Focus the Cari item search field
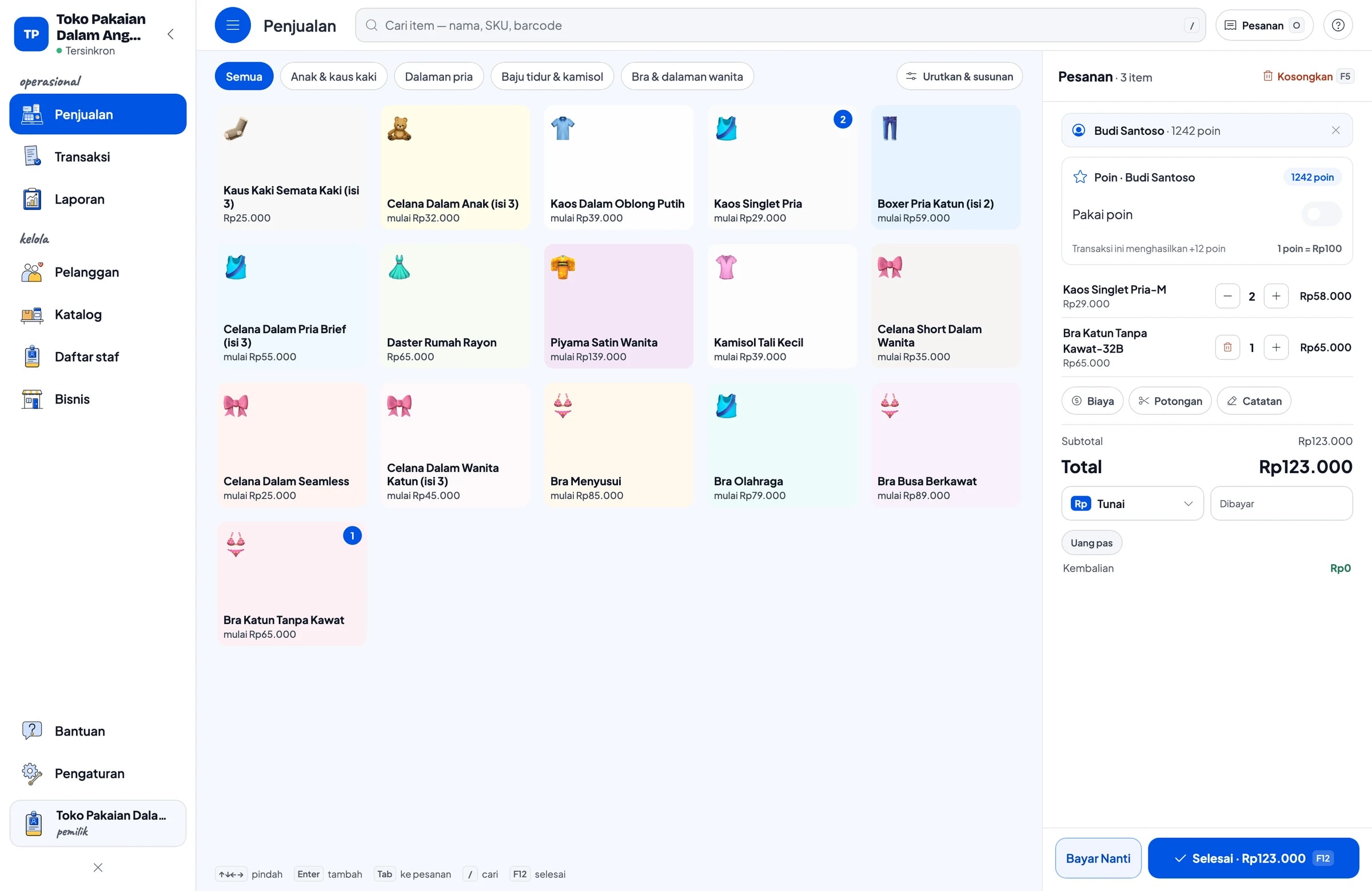Screen dimensions: 1372x891 pyautogui.click(x=780, y=25)
